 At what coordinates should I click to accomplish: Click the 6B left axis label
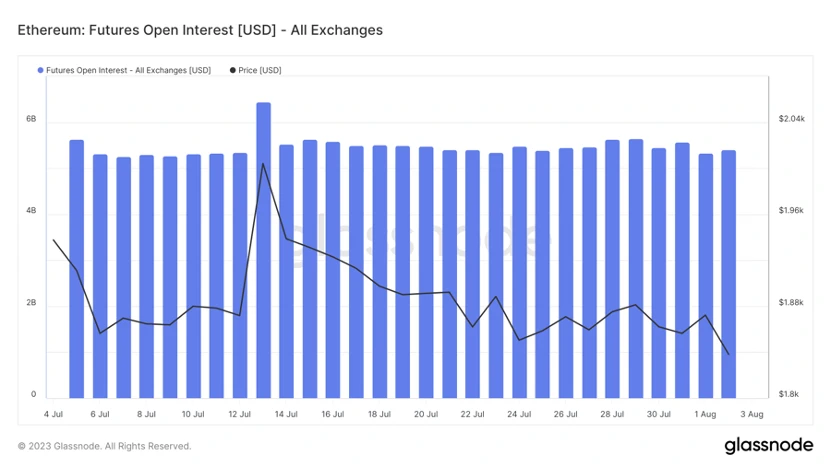pos(31,119)
